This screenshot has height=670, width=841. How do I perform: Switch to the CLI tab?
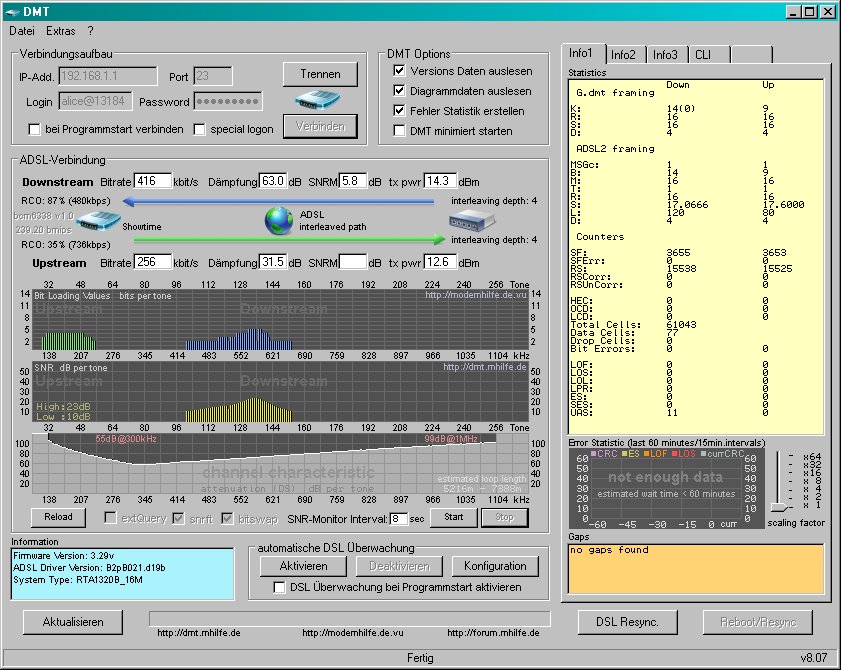point(703,55)
